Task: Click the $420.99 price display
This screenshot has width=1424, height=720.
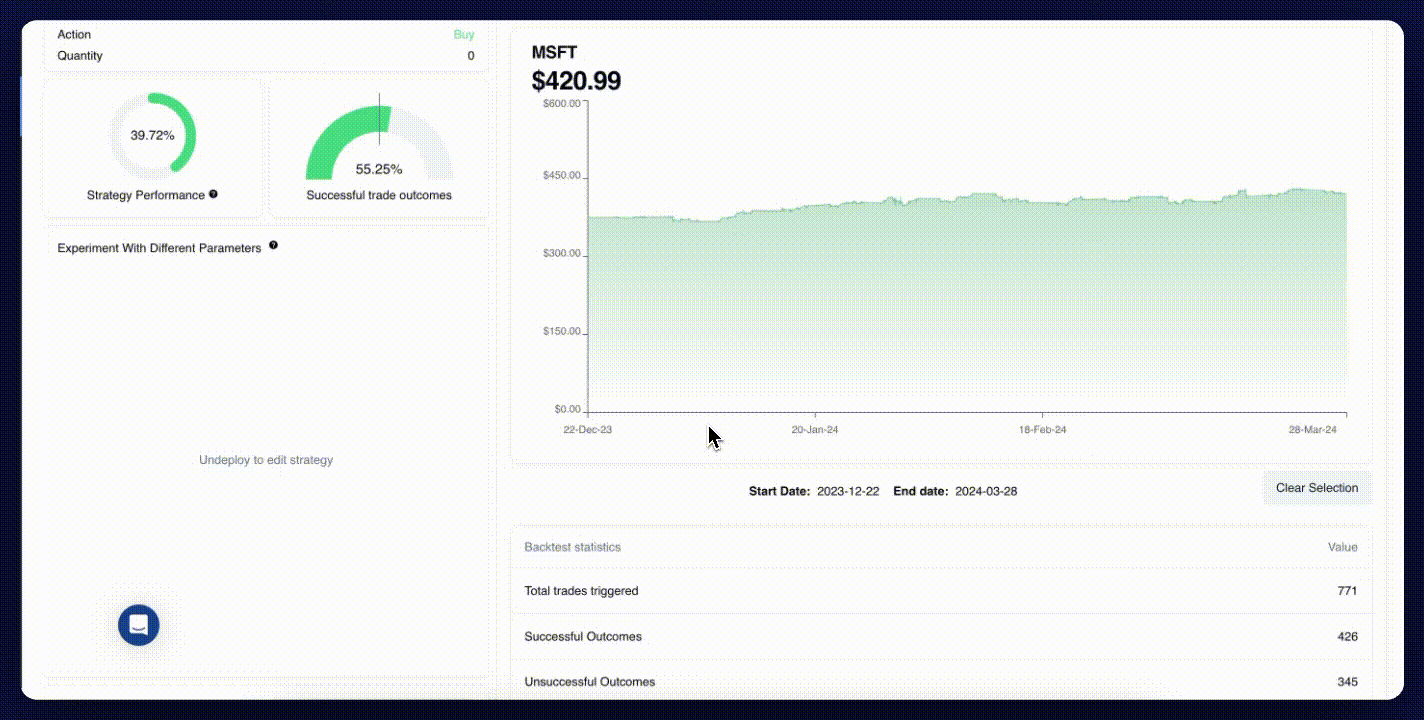Action: (576, 81)
